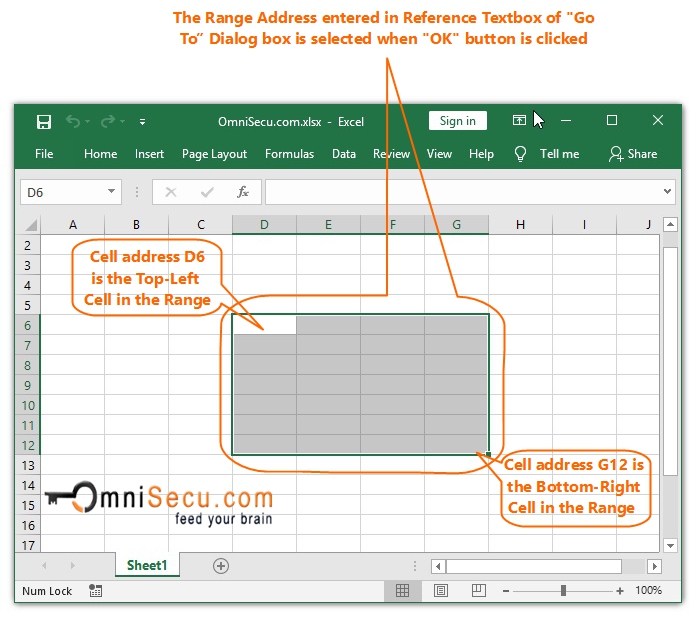Screen dimensions: 696x619
Task: Open the Data ribbon tab
Action: [x=344, y=154]
